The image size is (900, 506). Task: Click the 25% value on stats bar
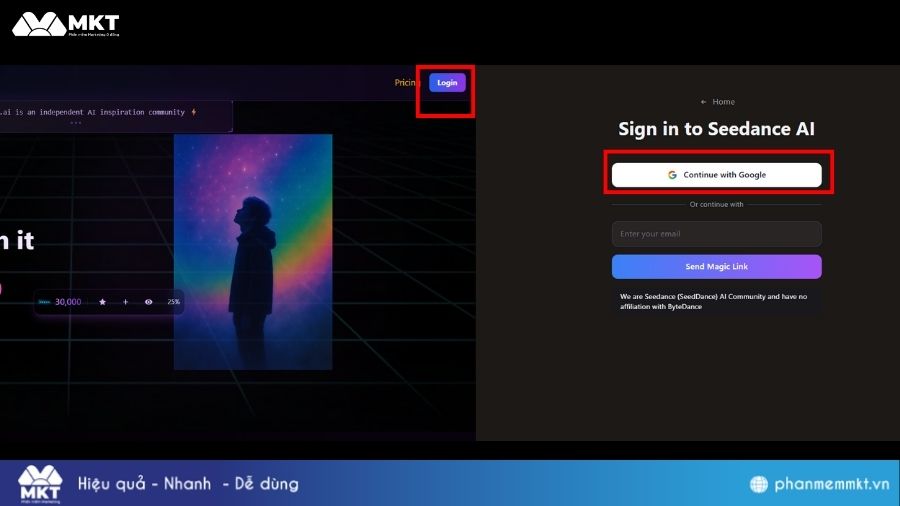(173, 302)
